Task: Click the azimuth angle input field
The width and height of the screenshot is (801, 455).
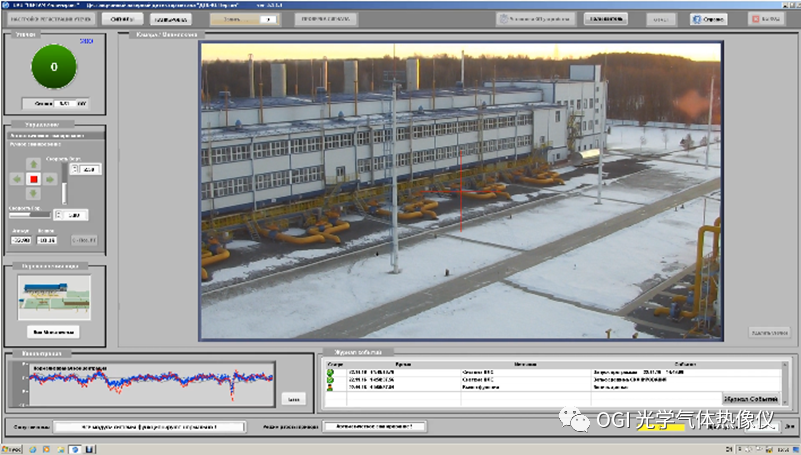Action: coord(20,240)
